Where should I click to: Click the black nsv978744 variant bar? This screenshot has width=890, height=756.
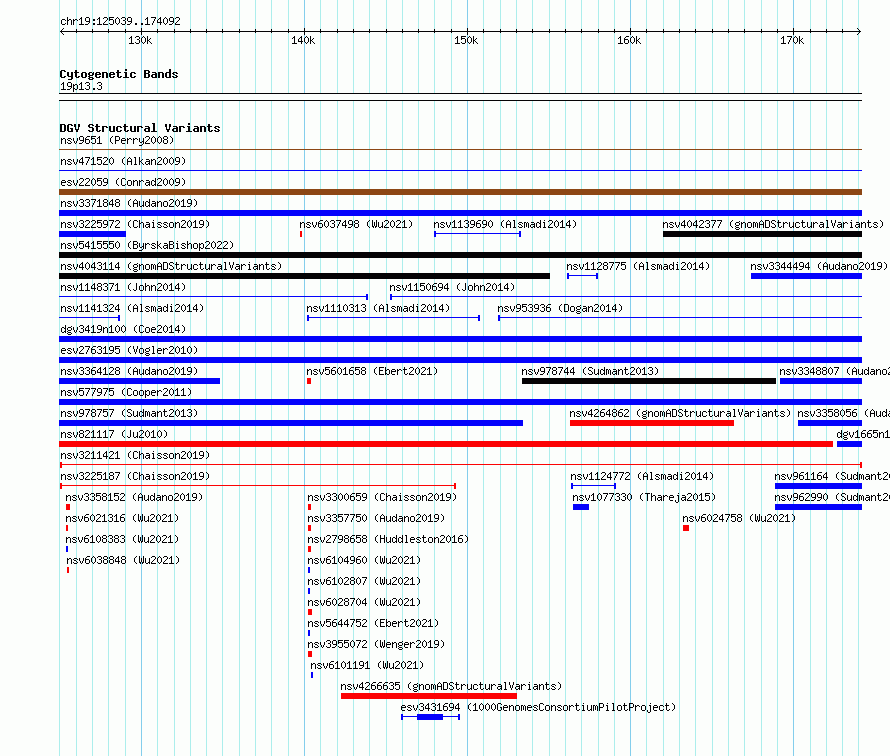(649, 381)
